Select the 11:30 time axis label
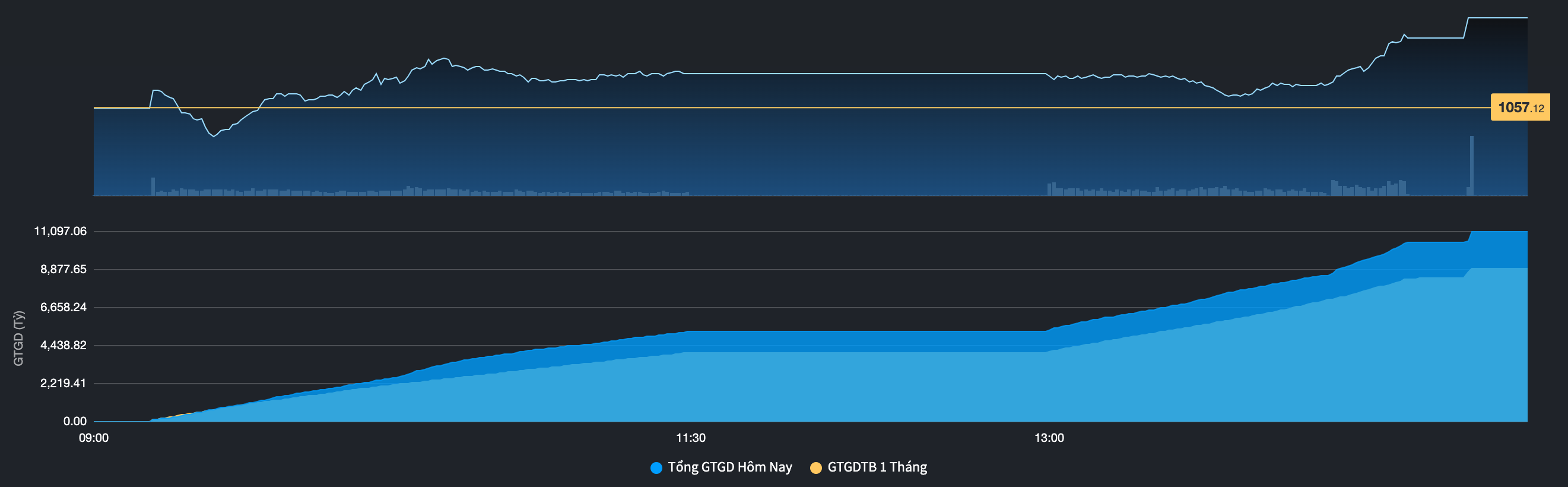The height and width of the screenshot is (487, 1568). pyautogui.click(x=690, y=438)
